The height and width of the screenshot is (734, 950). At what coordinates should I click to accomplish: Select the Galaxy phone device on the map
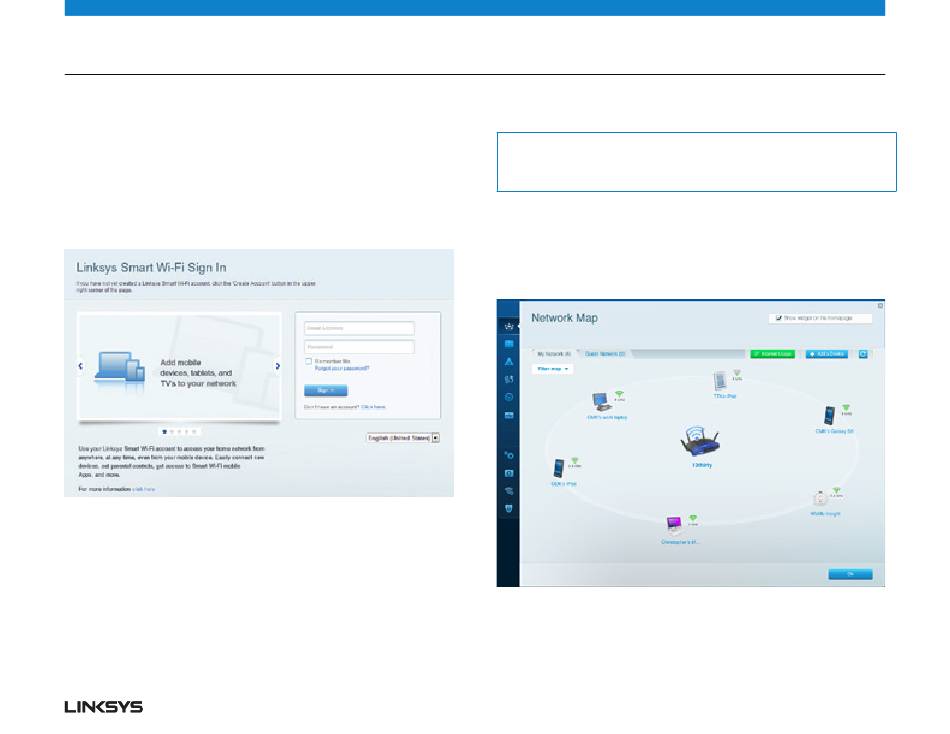tap(829, 415)
